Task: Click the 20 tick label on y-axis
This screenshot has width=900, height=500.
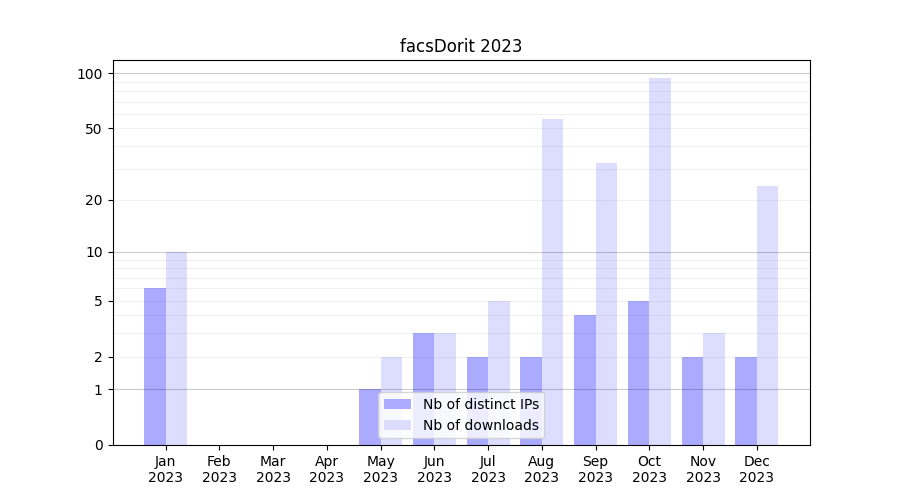Action: 94,200
